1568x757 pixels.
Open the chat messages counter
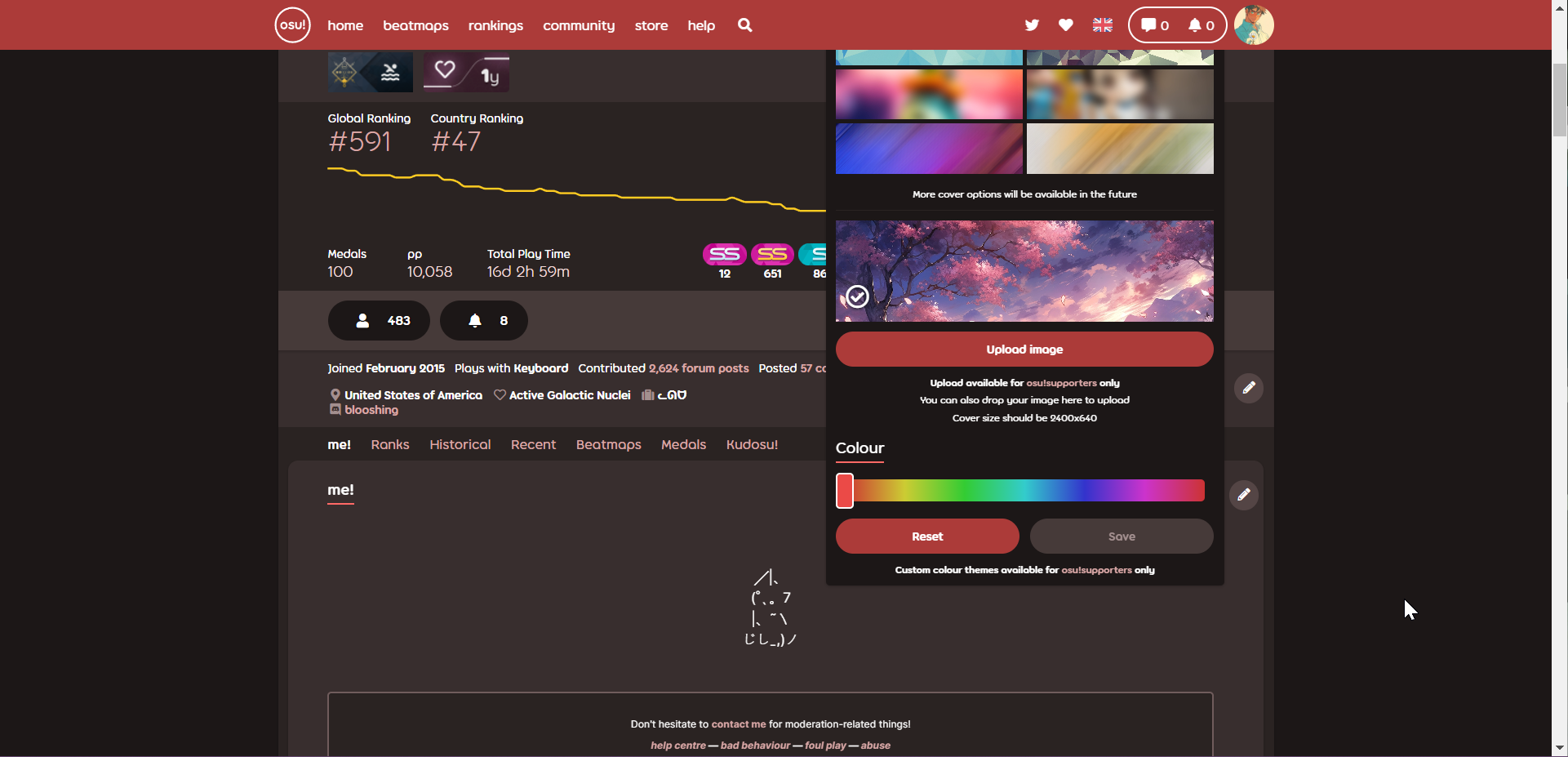point(1155,25)
